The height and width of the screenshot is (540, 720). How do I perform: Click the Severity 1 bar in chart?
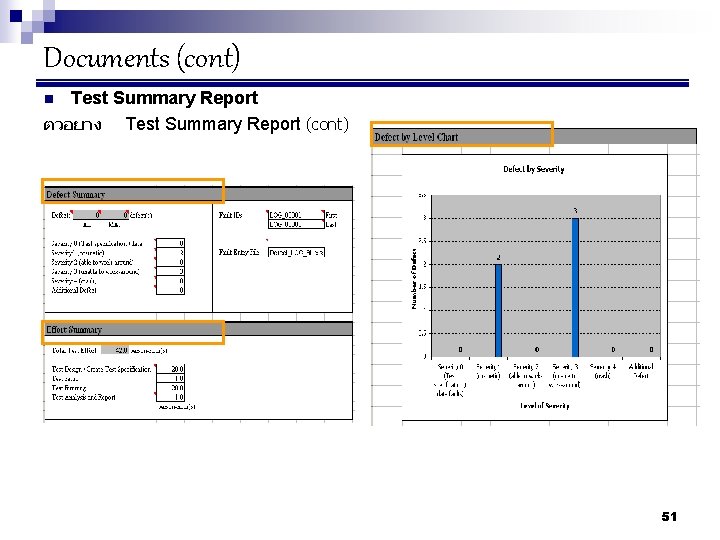[498, 310]
